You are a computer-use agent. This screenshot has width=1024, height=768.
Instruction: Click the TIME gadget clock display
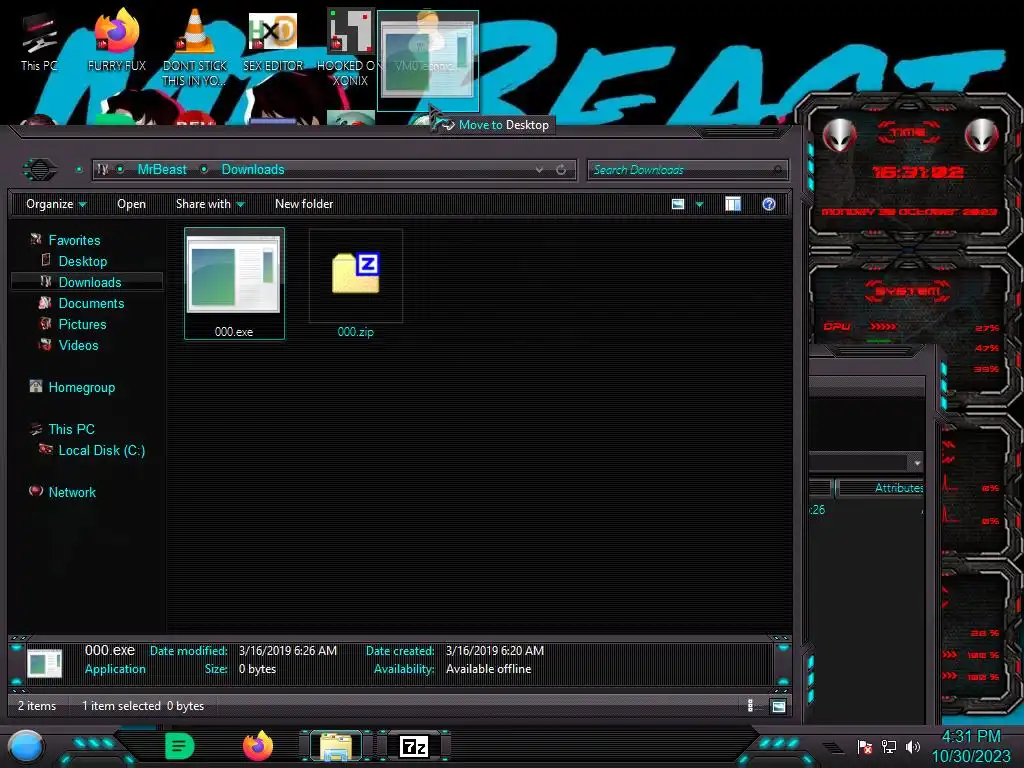(918, 172)
